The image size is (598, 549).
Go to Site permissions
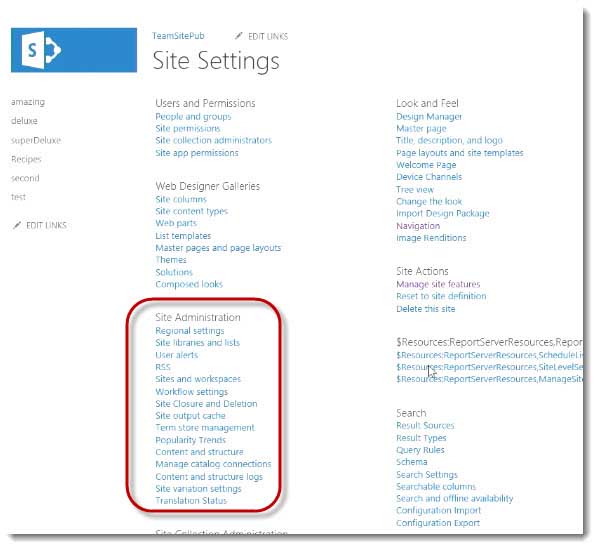[x=188, y=128]
